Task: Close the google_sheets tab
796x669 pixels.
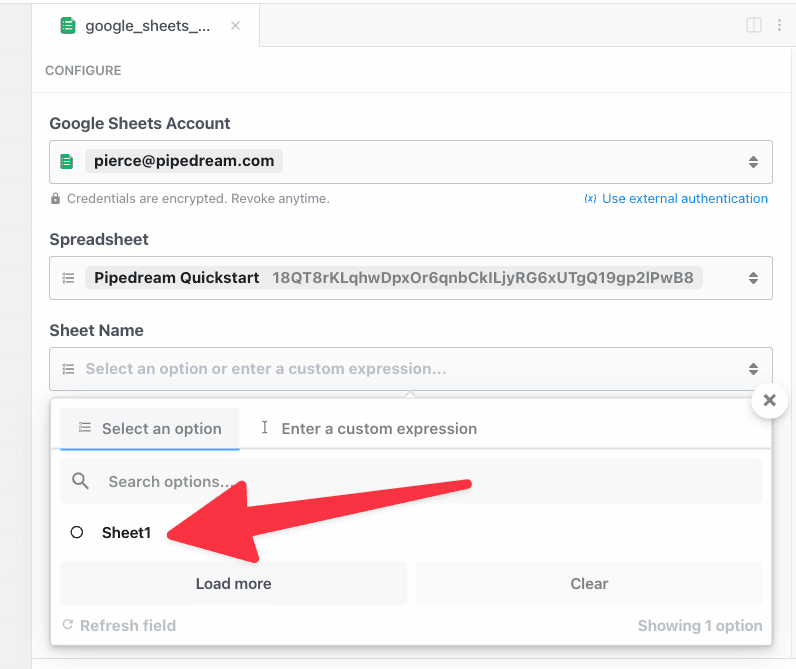Action: tap(235, 25)
